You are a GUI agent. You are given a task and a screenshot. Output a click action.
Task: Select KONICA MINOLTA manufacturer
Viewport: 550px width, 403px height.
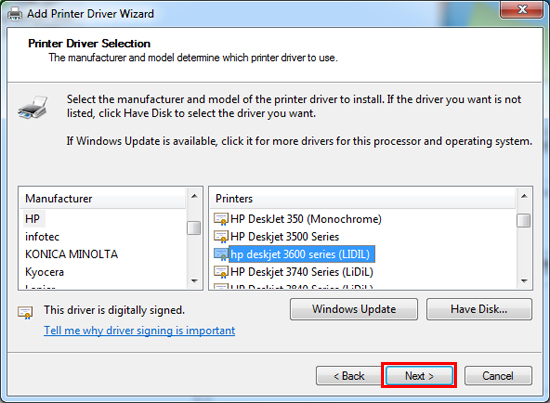pyautogui.click(x=72, y=254)
